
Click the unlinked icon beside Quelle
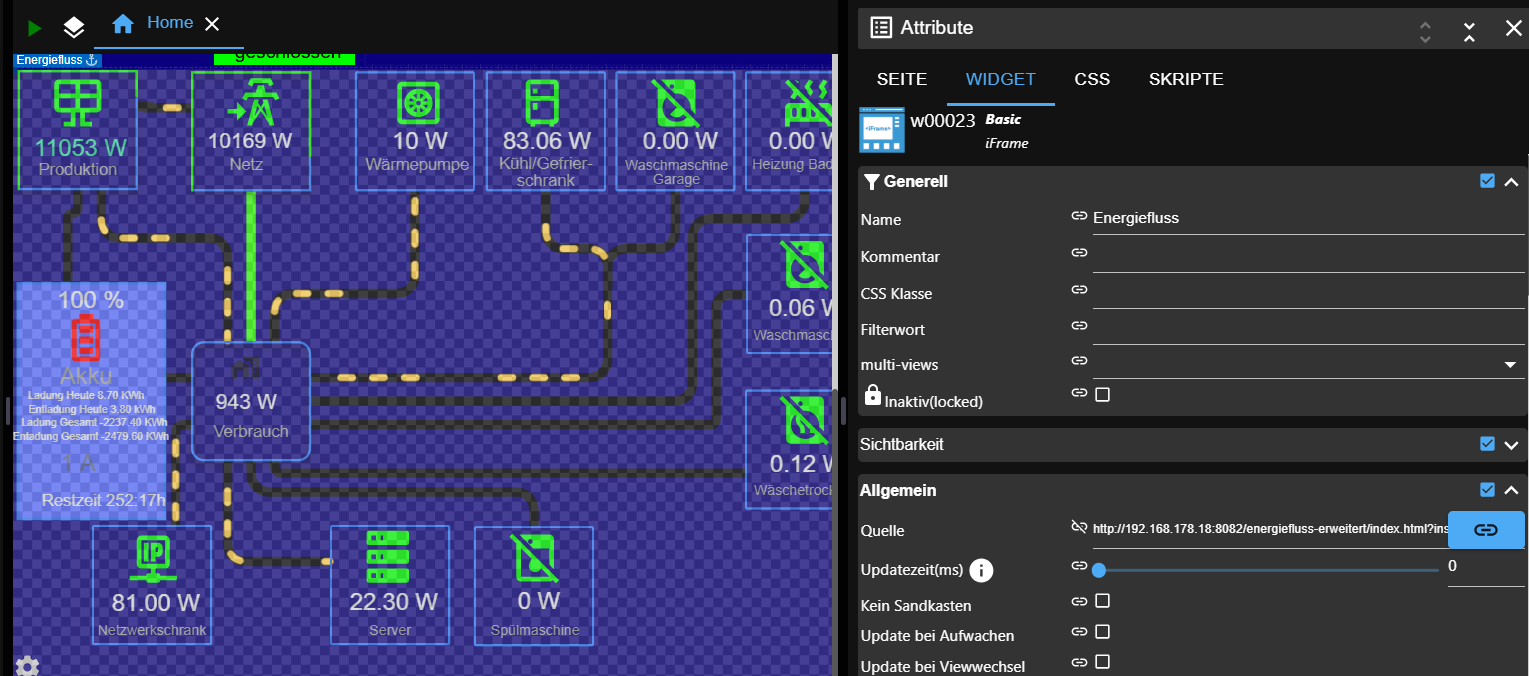point(1079,527)
